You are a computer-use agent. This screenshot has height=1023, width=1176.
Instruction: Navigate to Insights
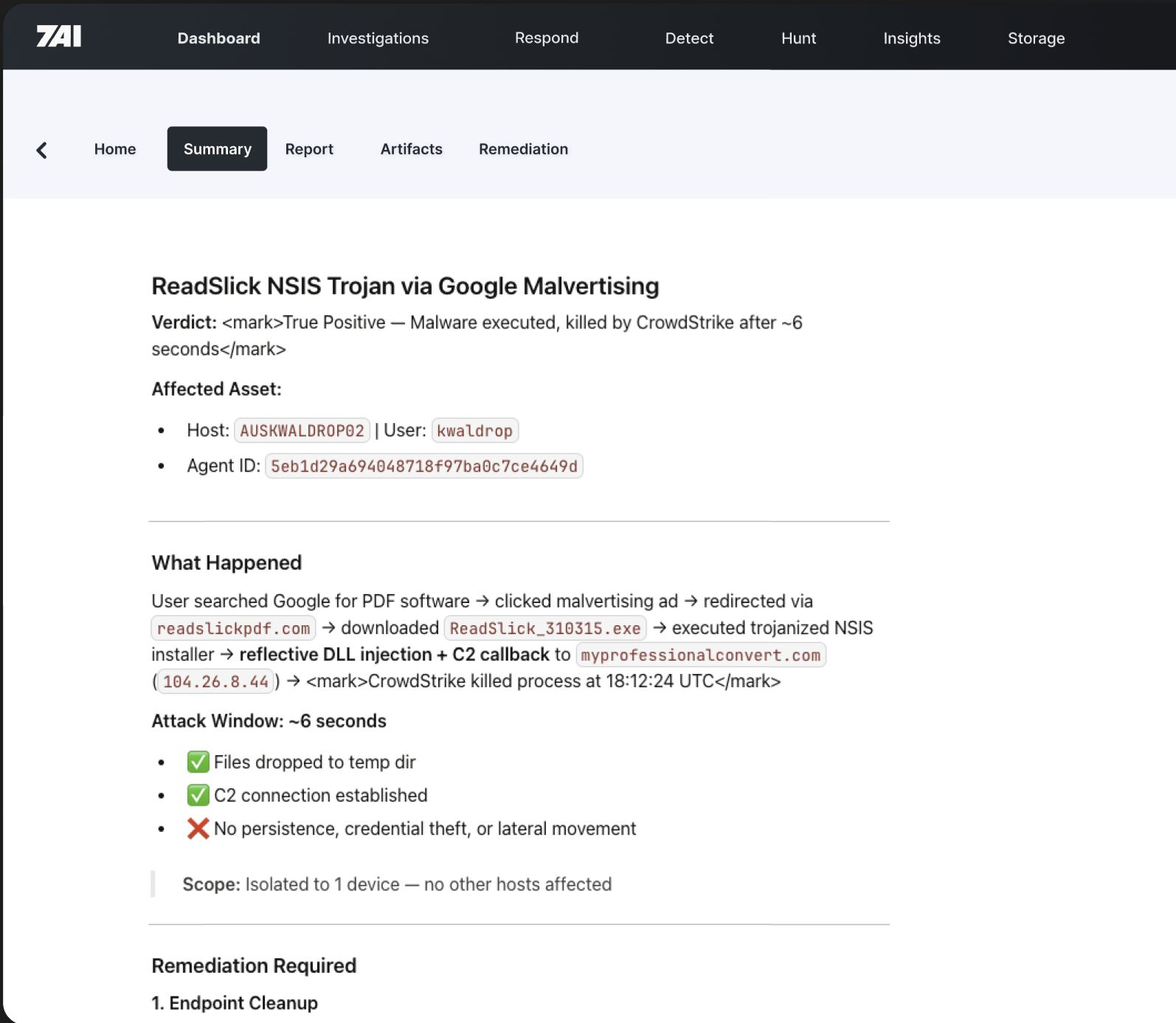click(912, 38)
